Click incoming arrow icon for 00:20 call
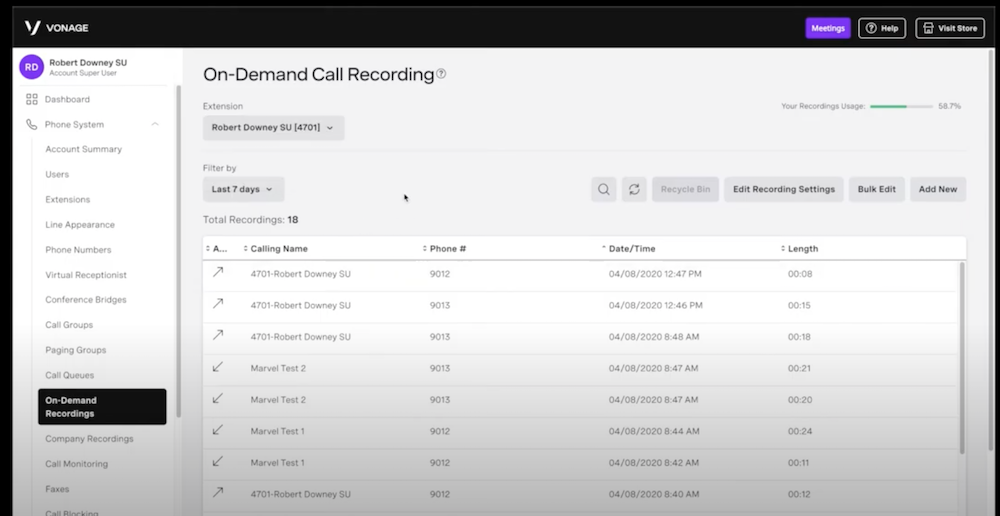1000x516 pixels. (x=217, y=398)
